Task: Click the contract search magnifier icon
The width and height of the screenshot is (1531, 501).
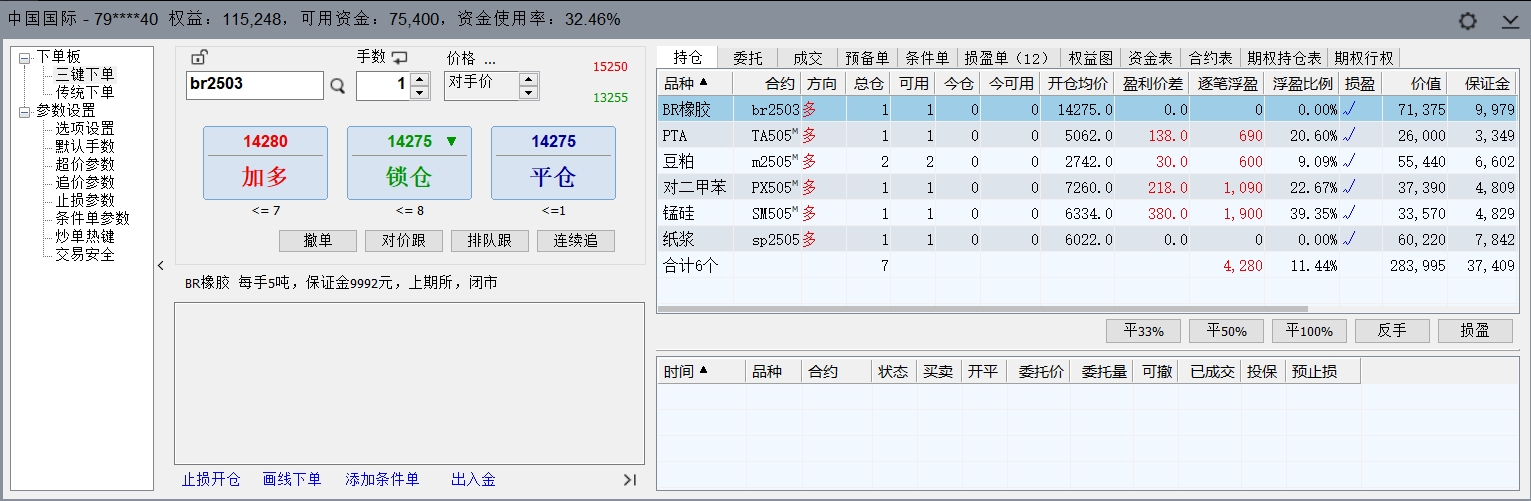Action: 338,86
